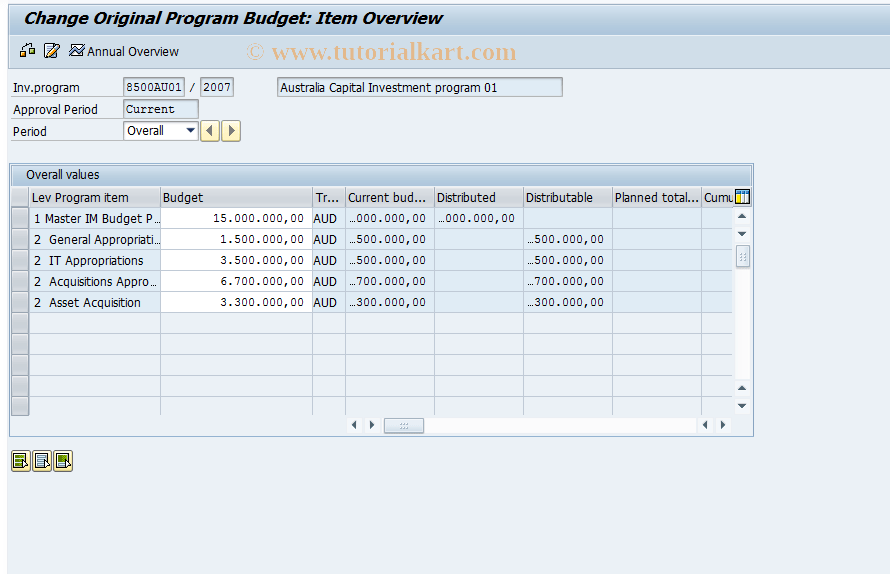Click the Approval Period field Current
The image size is (890, 574).
(161, 109)
